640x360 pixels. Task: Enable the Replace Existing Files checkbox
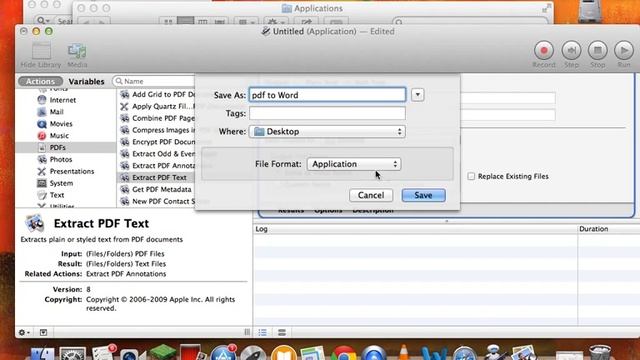point(471,176)
